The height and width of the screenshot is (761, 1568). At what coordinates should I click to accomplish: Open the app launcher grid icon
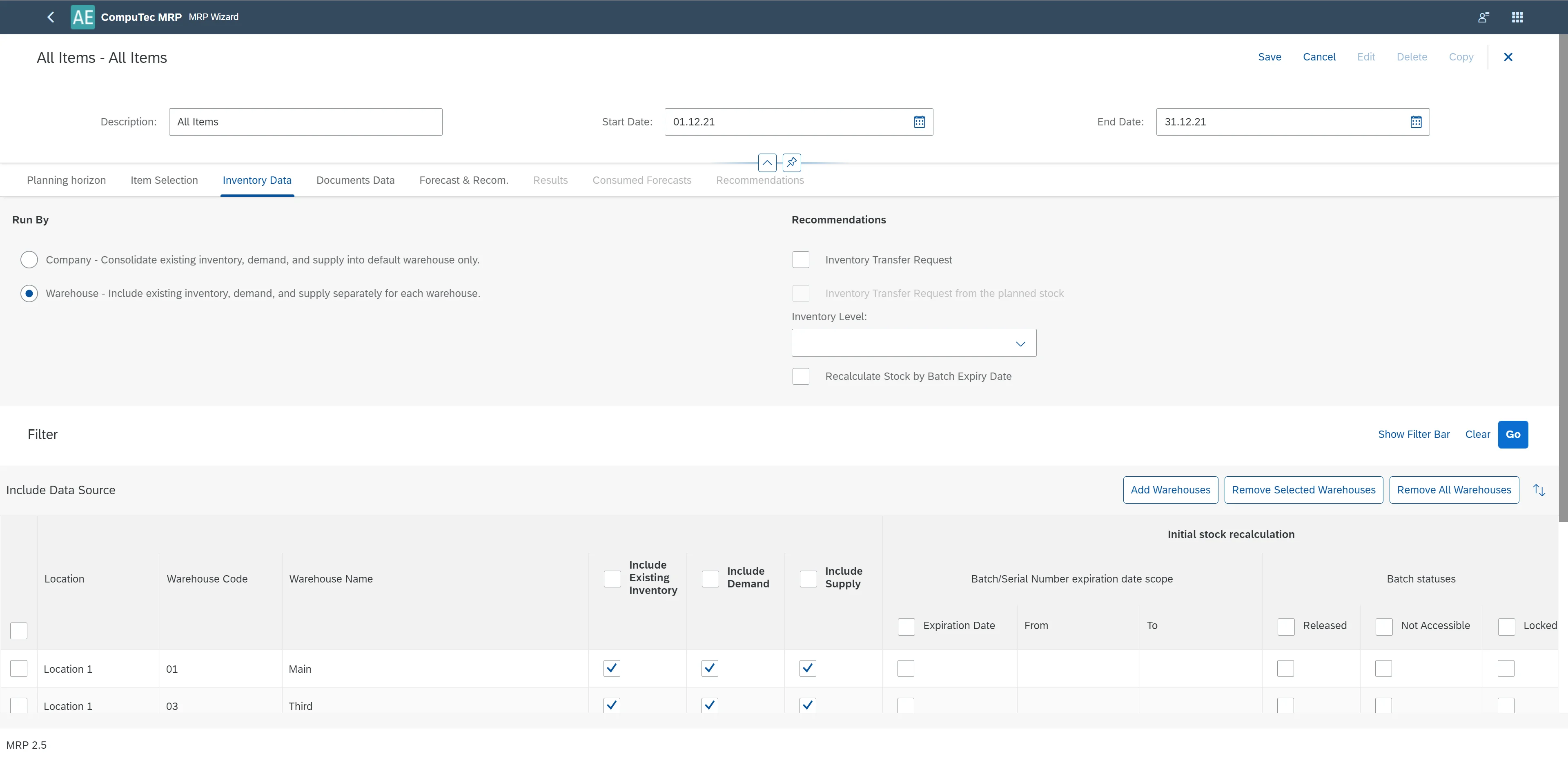(x=1517, y=17)
